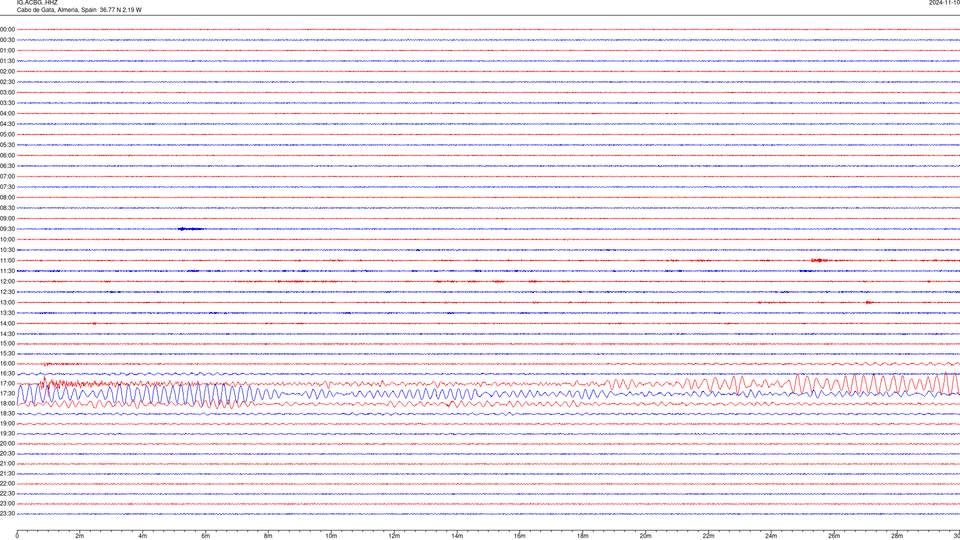960x540 pixels.
Task: Pick the 14:30 row label
Action: pyautogui.click(x=7, y=334)
